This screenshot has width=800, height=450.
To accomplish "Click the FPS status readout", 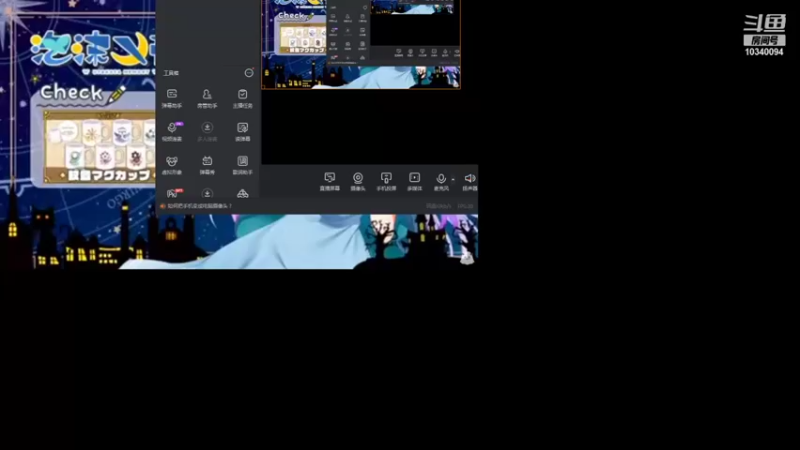I will [465, 206].
